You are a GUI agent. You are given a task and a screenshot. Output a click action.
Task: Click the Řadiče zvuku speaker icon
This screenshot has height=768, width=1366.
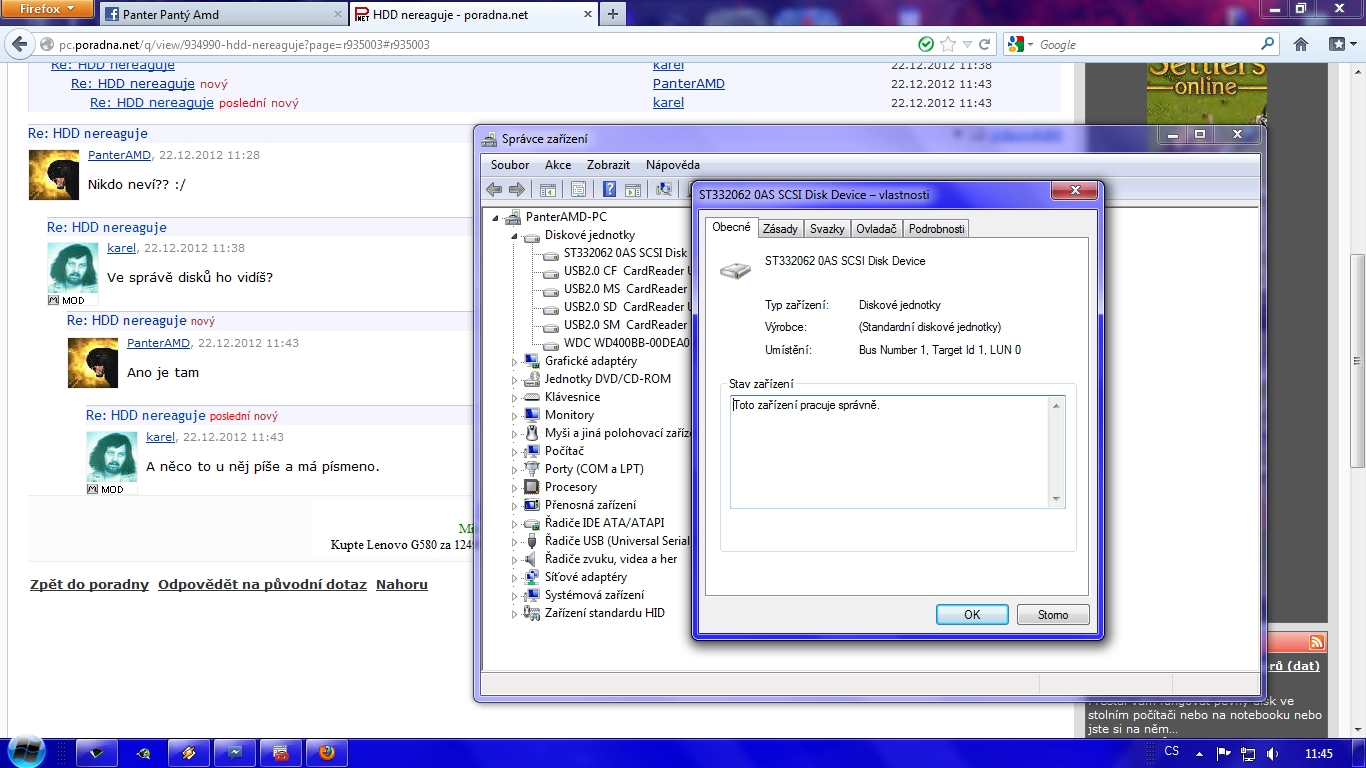(x=532, y=559)
